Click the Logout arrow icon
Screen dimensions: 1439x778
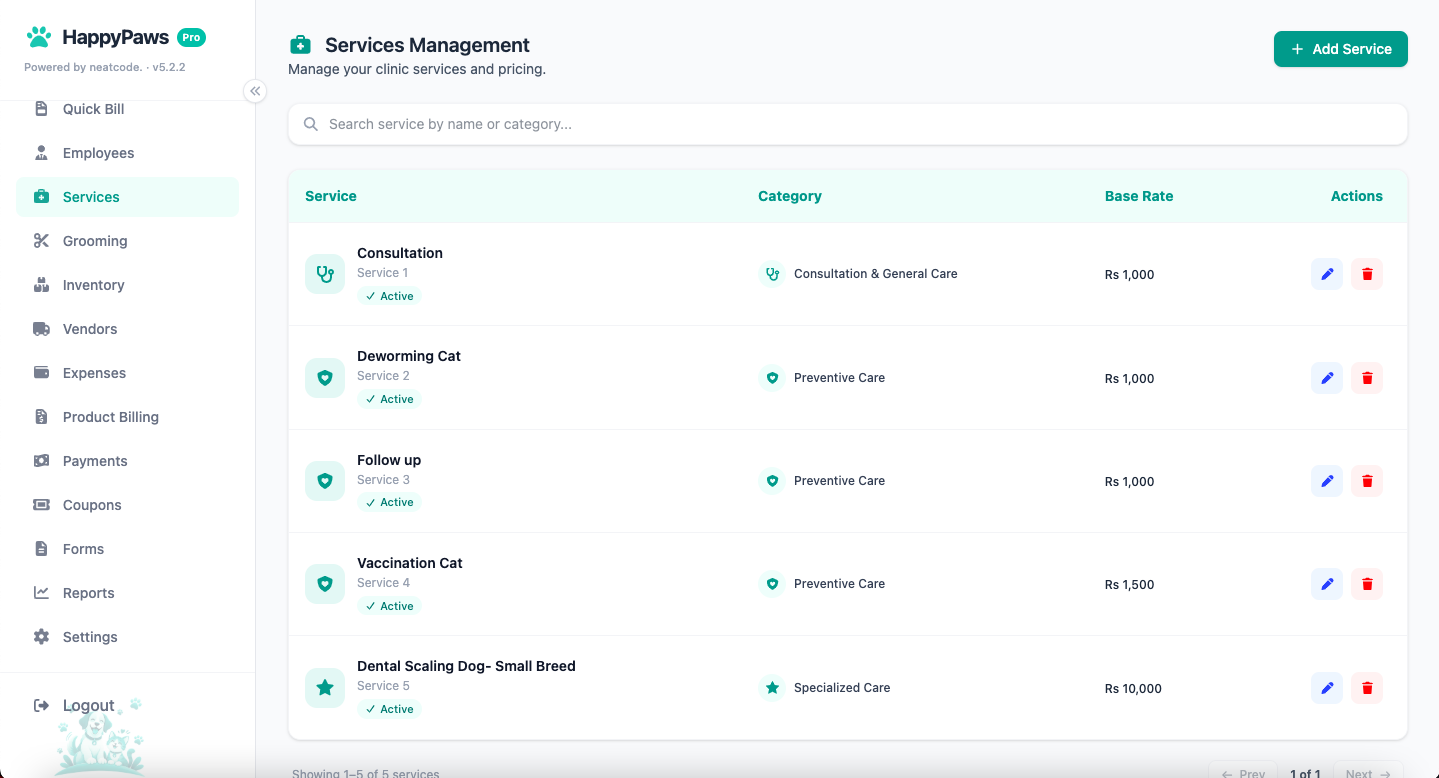pyautogui.click(x=41, y=705)
